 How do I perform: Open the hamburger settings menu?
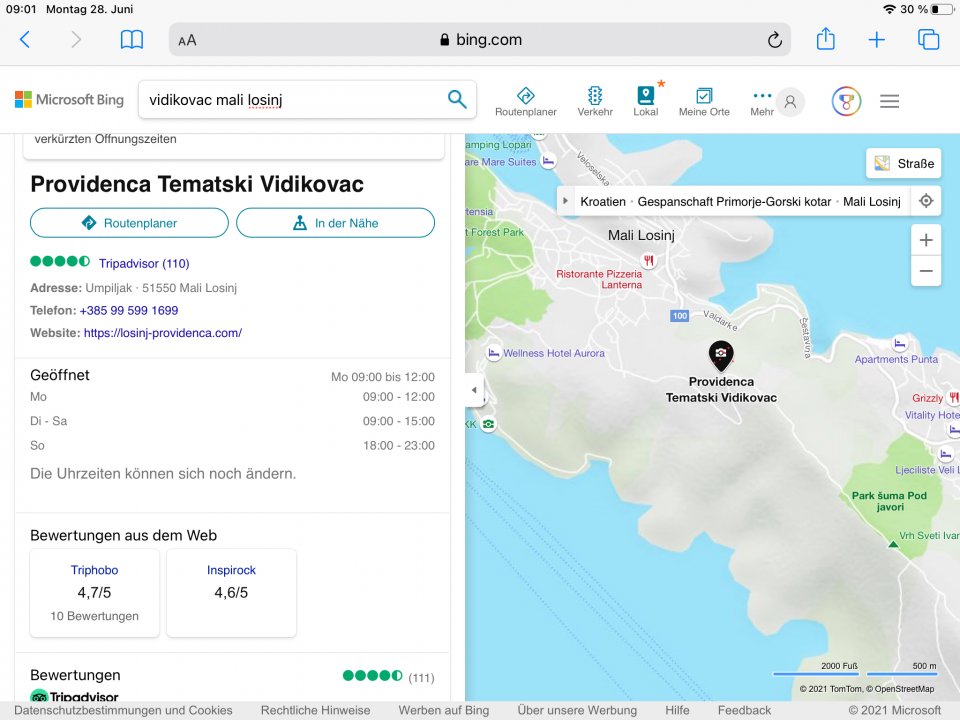(889, 101)
